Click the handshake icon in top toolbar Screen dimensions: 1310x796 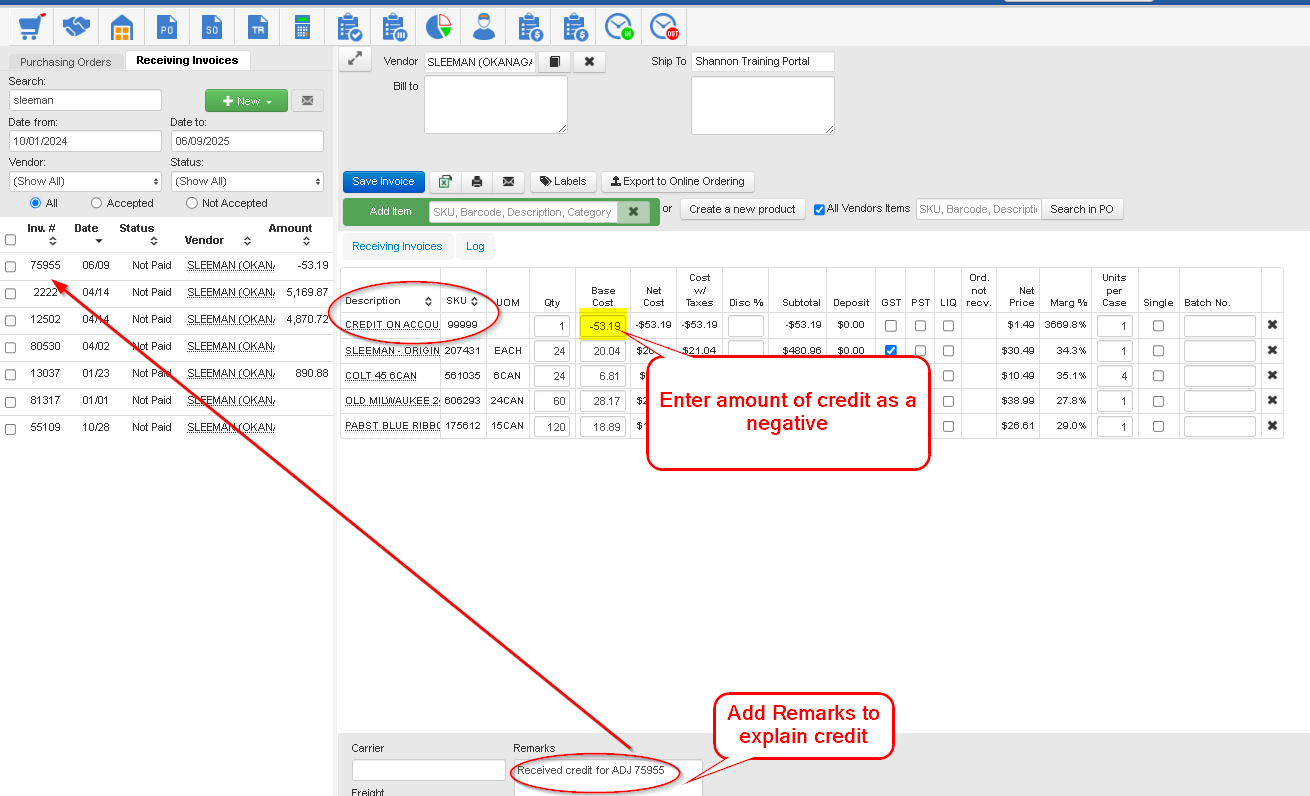77,27
